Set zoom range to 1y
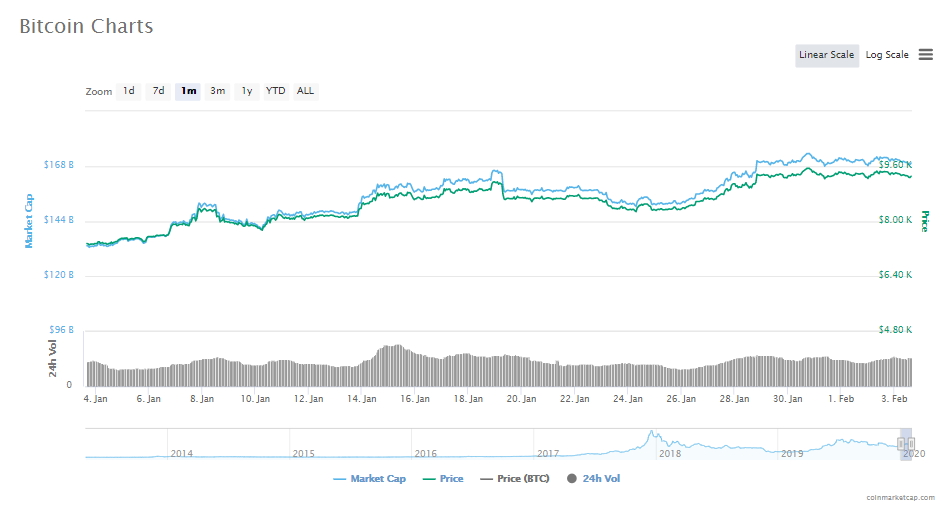This screenshot has height=511, width=949. pos(246,91)
